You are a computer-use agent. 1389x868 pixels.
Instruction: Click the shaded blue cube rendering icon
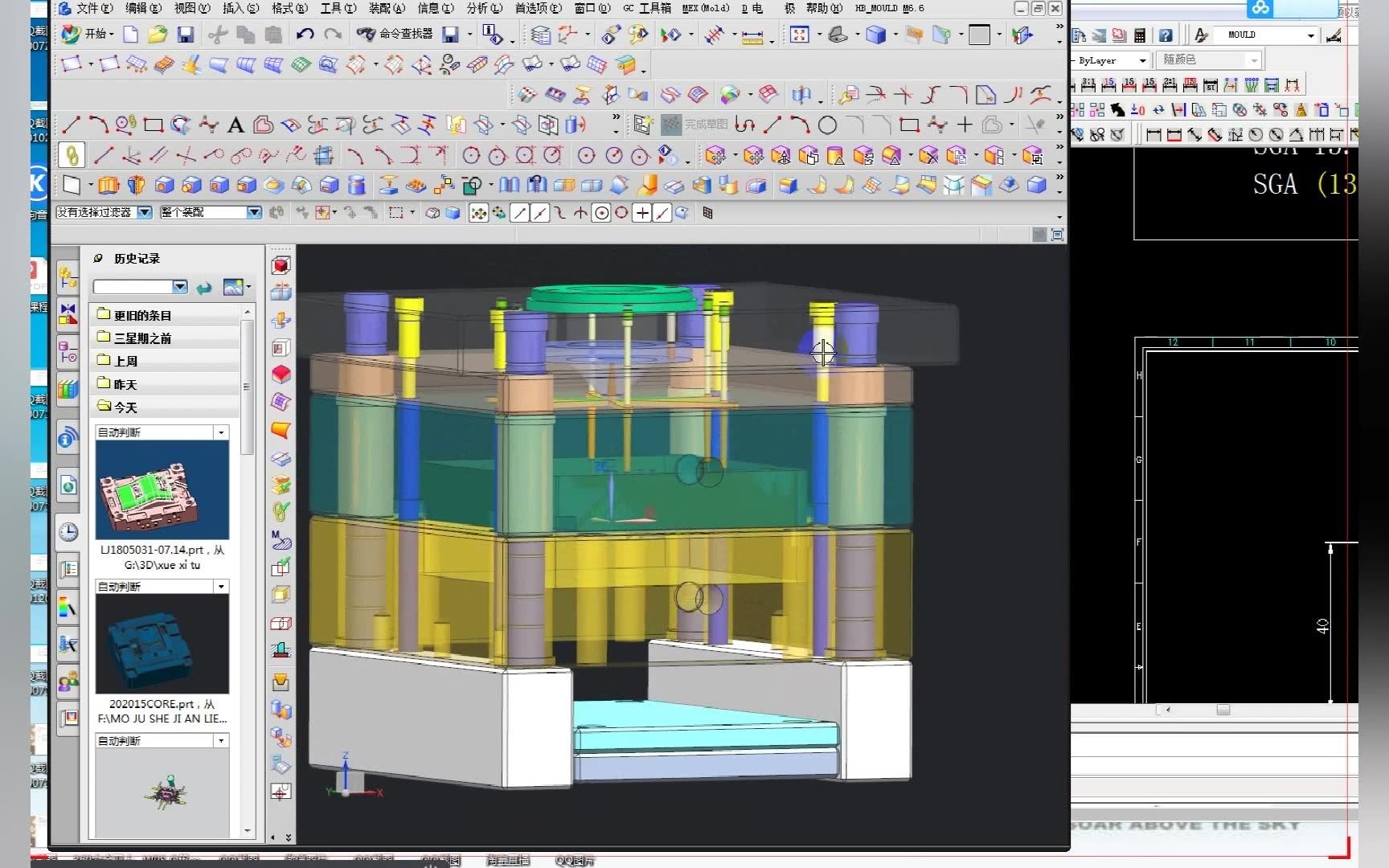(x=876, y=35)
